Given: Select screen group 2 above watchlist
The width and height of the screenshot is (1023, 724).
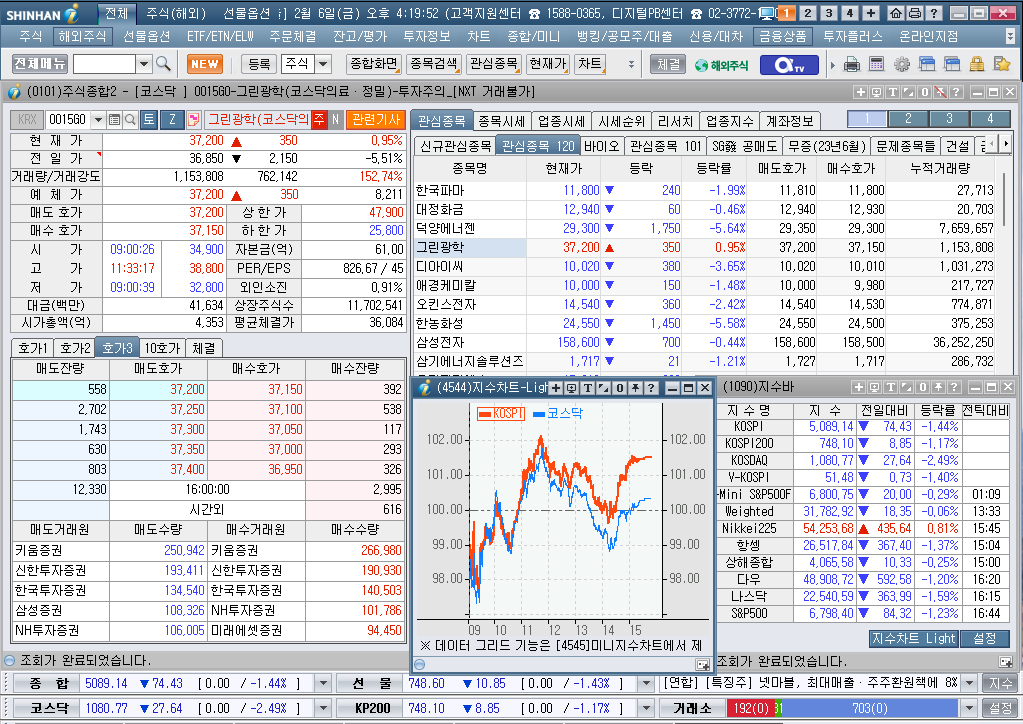Looking at the screenshot, I should (908, 119).
